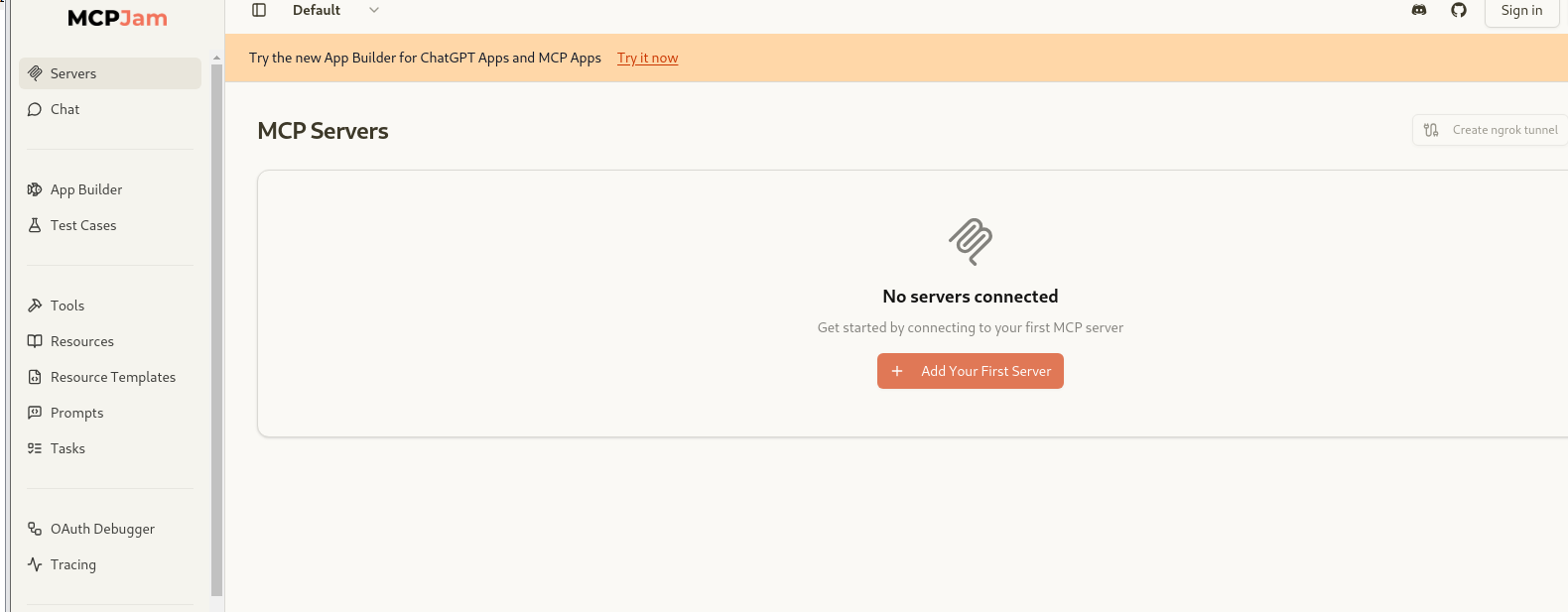Screen dimensions: 1568x612
Task: Open the GitHub icon link
Action: pos(1459,10)
